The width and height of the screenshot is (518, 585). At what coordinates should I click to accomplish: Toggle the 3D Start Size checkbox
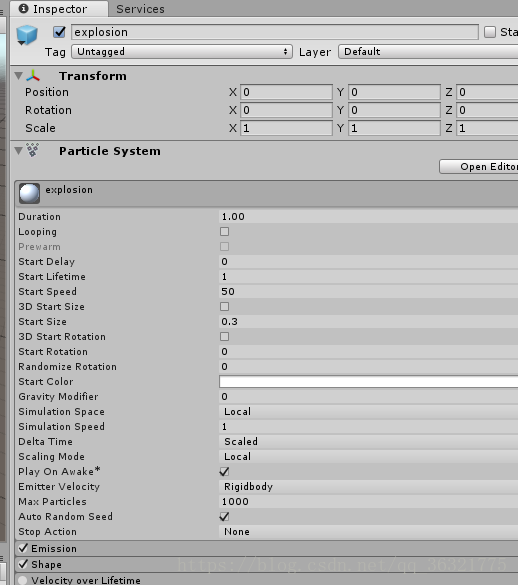point(224,307)
